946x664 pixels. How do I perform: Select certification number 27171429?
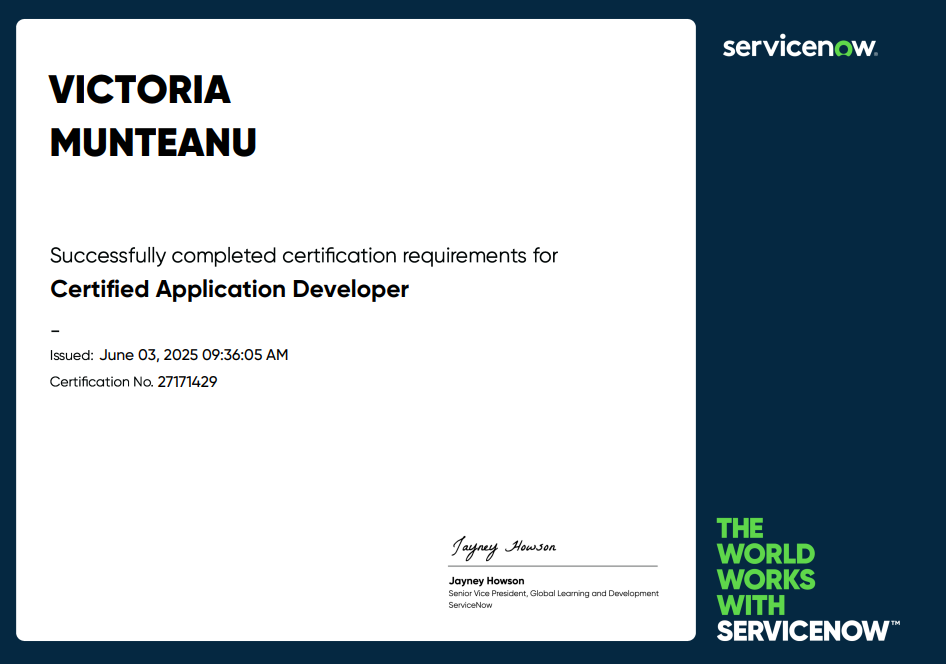[187, 382]
